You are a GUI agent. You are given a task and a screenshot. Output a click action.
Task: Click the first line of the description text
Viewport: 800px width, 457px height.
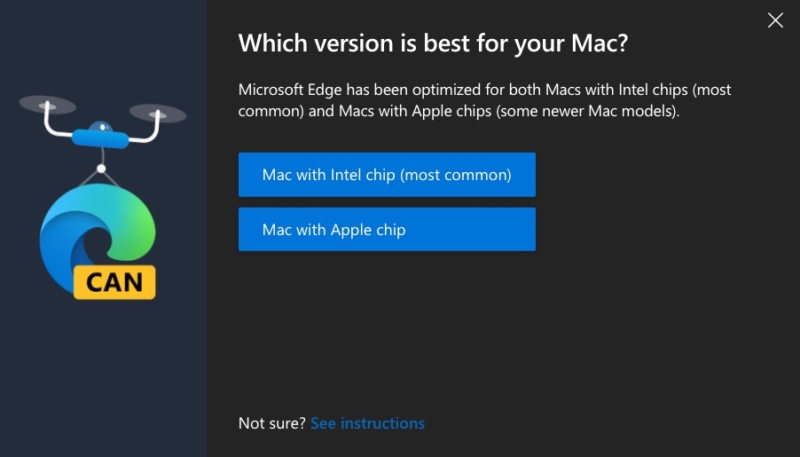point(484,90)
